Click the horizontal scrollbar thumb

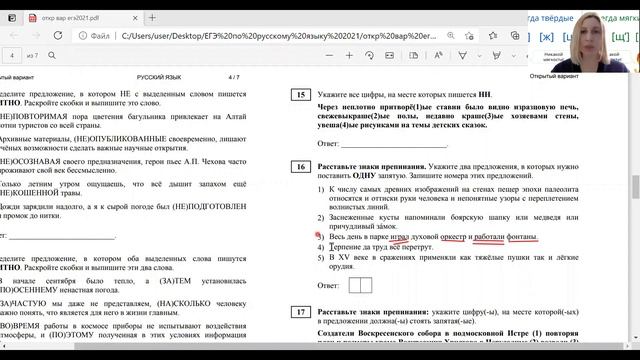(x=349, y=346)
